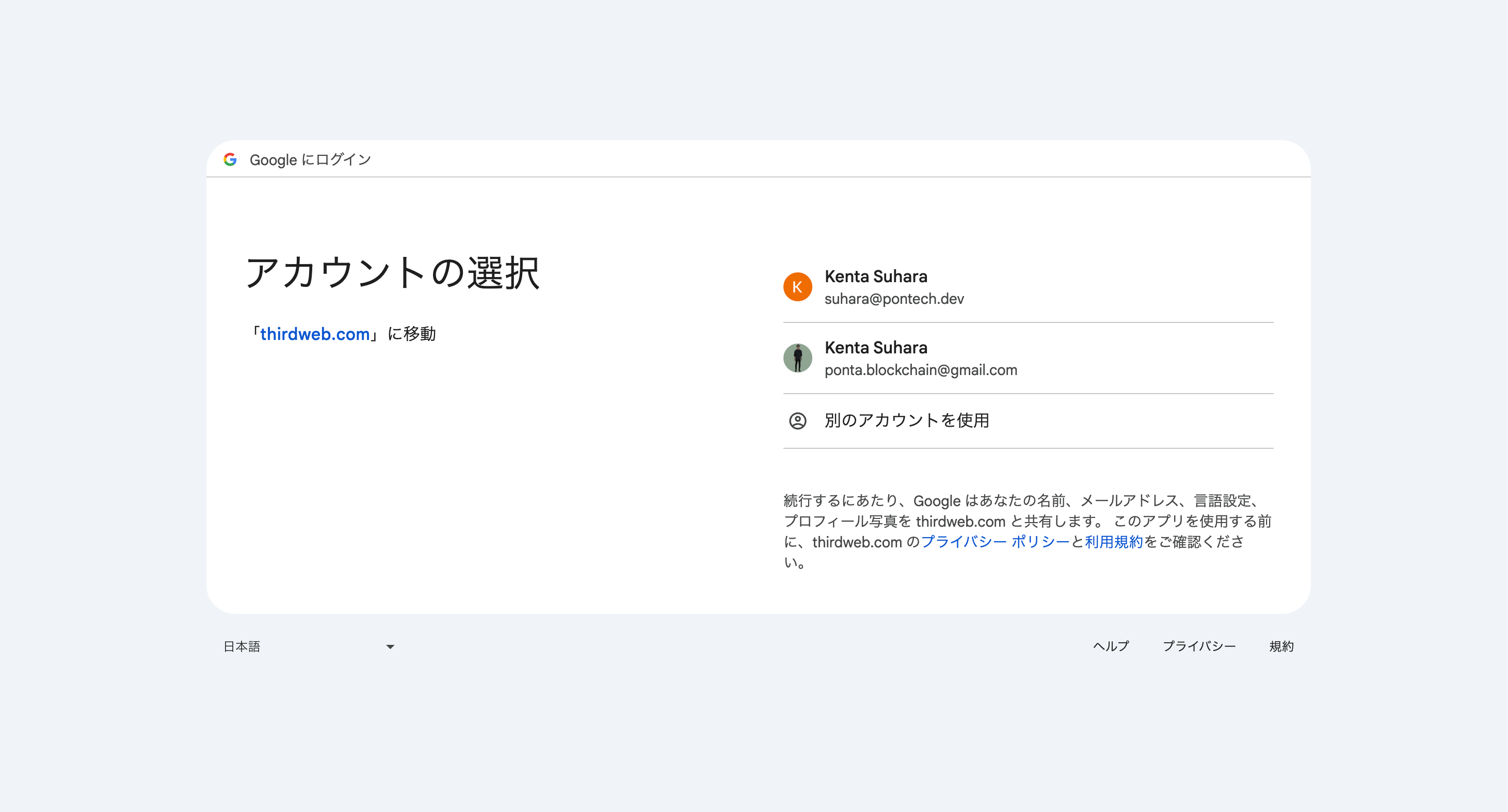The height and width of the screenshot is (812, 1508).
Task: Open the プライバシー ポリシー link in the disclosure text
Action: point(995,542)
